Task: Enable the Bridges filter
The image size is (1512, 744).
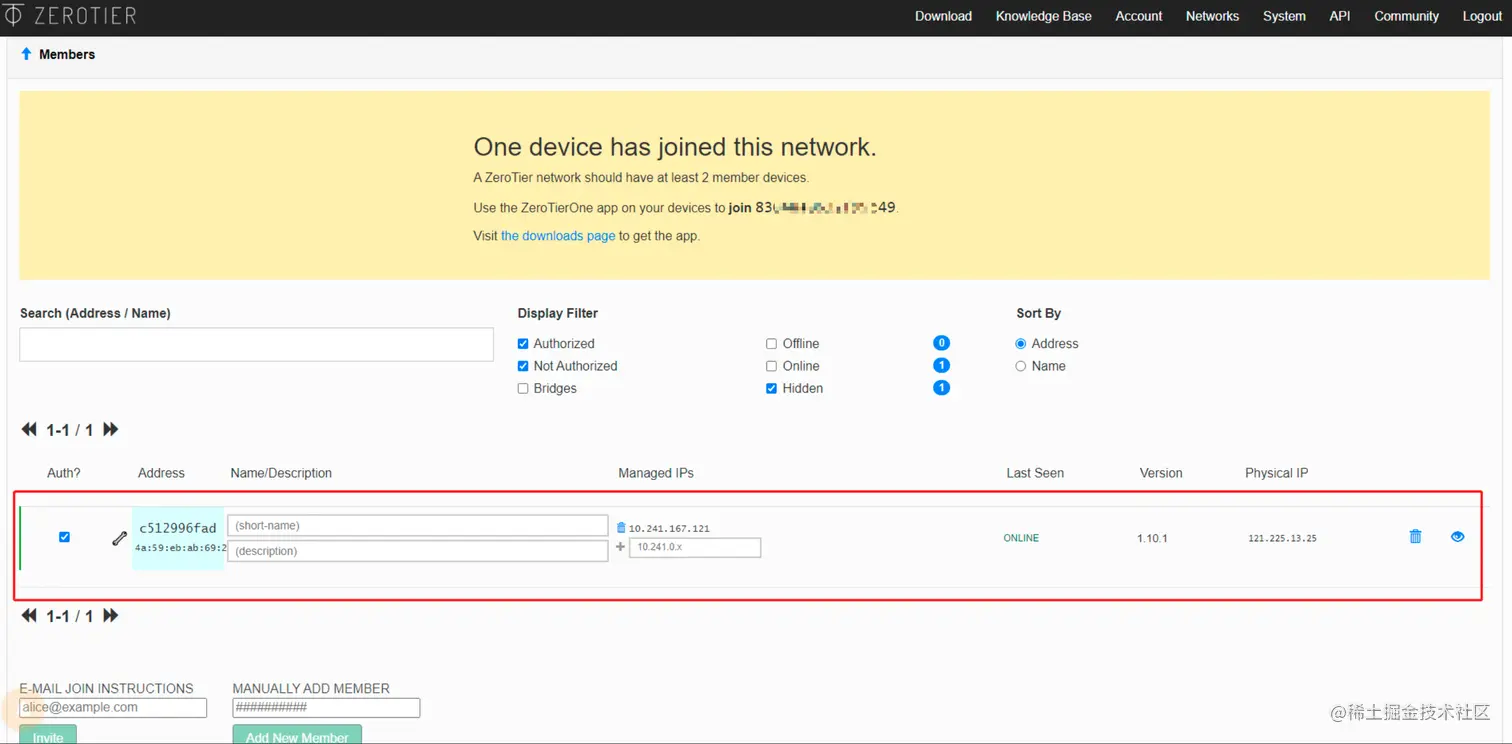Action: click(523, 388)
